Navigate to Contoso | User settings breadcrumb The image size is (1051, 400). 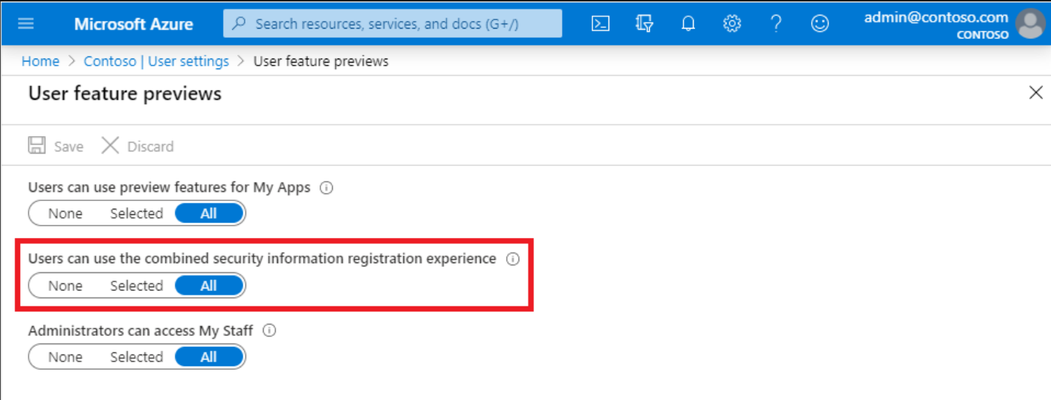[x=156, y=62]
